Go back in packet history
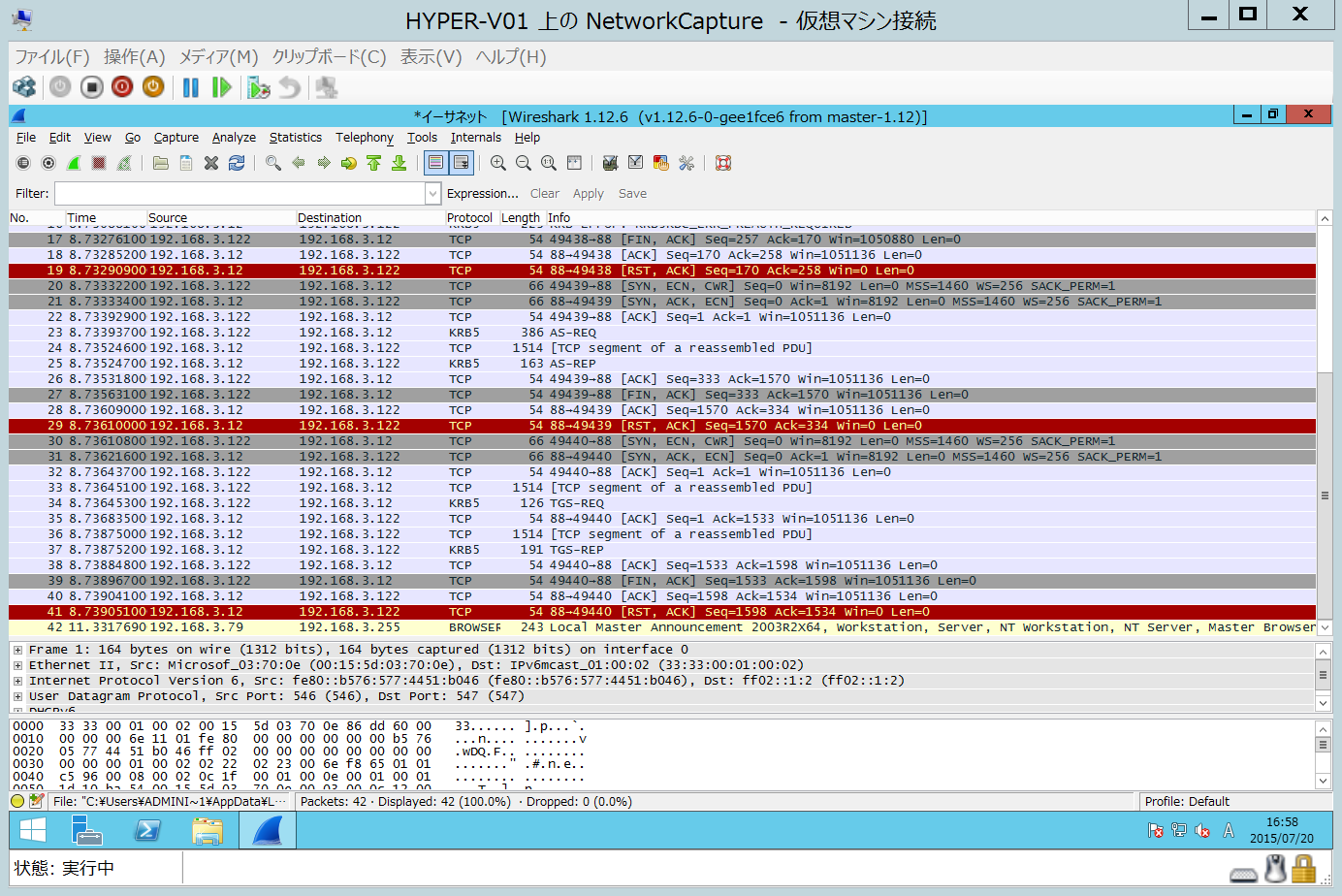The height and width of the screenshot is (896, 1342). (x=299, y=163)
